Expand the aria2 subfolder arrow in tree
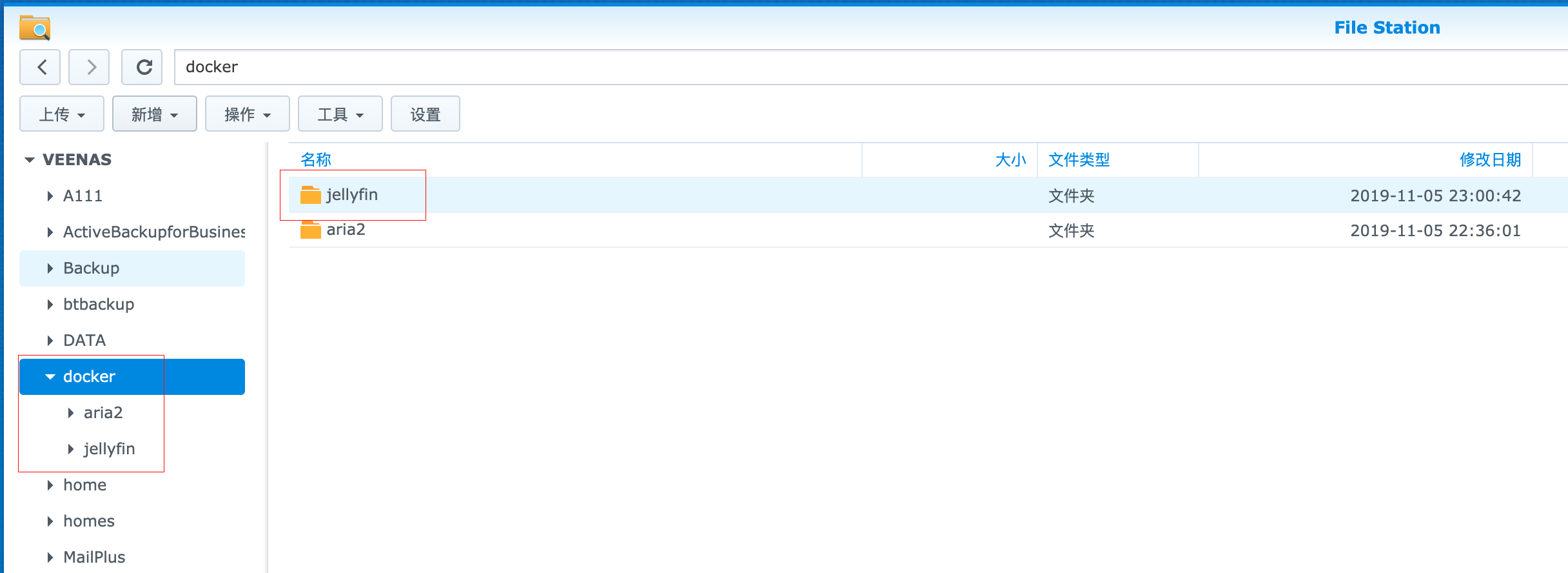The width and height of the screenshot is (1568, 573). 71,413
